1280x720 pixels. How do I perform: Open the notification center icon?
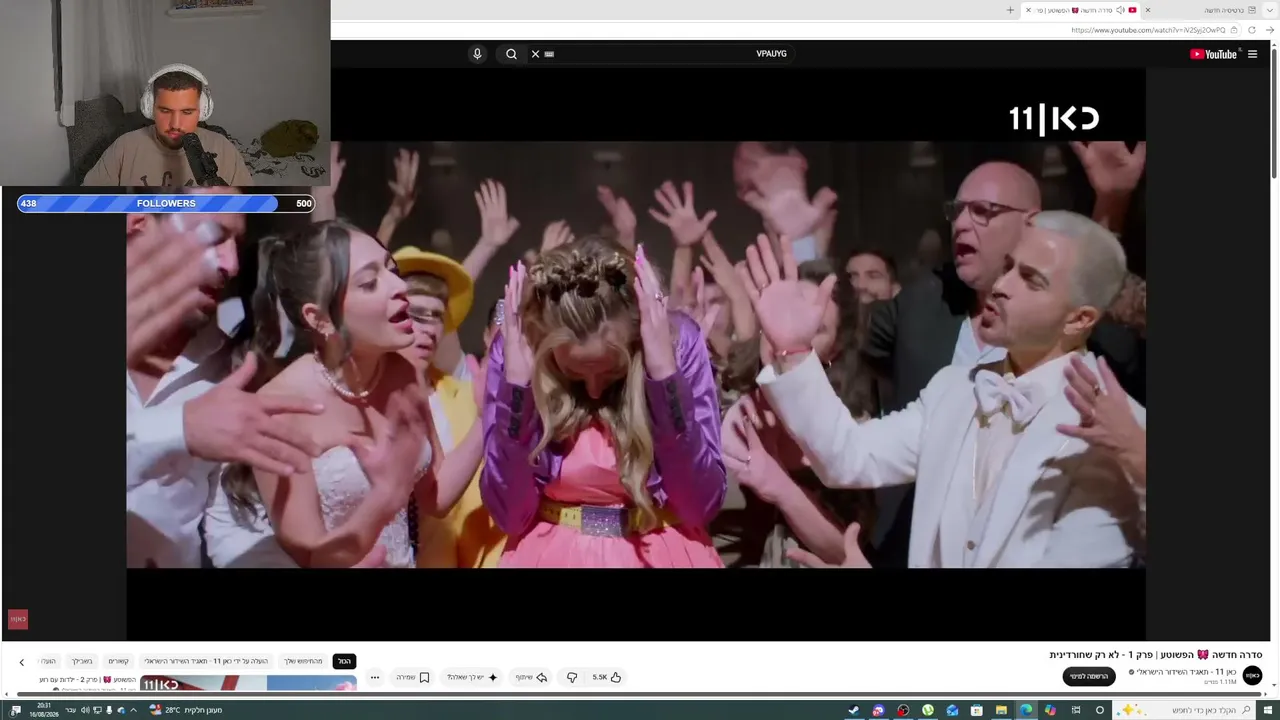(x=15, y=710)
